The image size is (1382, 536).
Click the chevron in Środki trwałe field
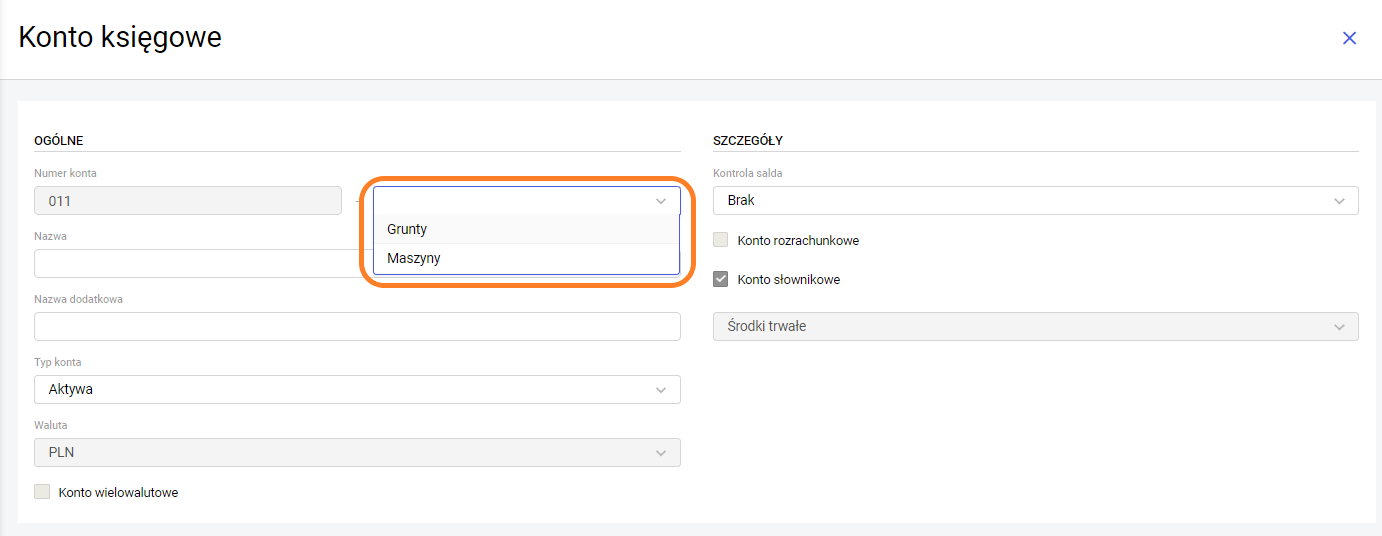click(1339, 327)
